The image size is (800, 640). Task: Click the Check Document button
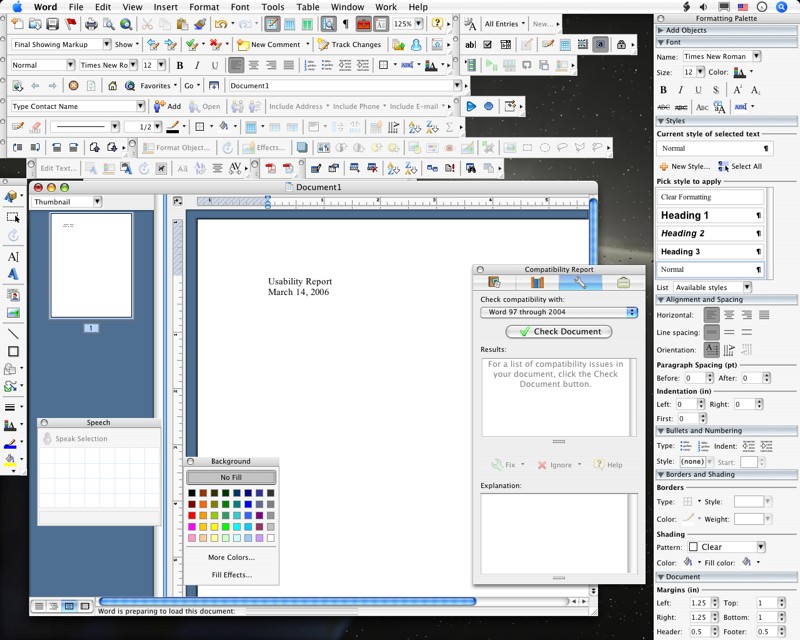pos(558,332)
